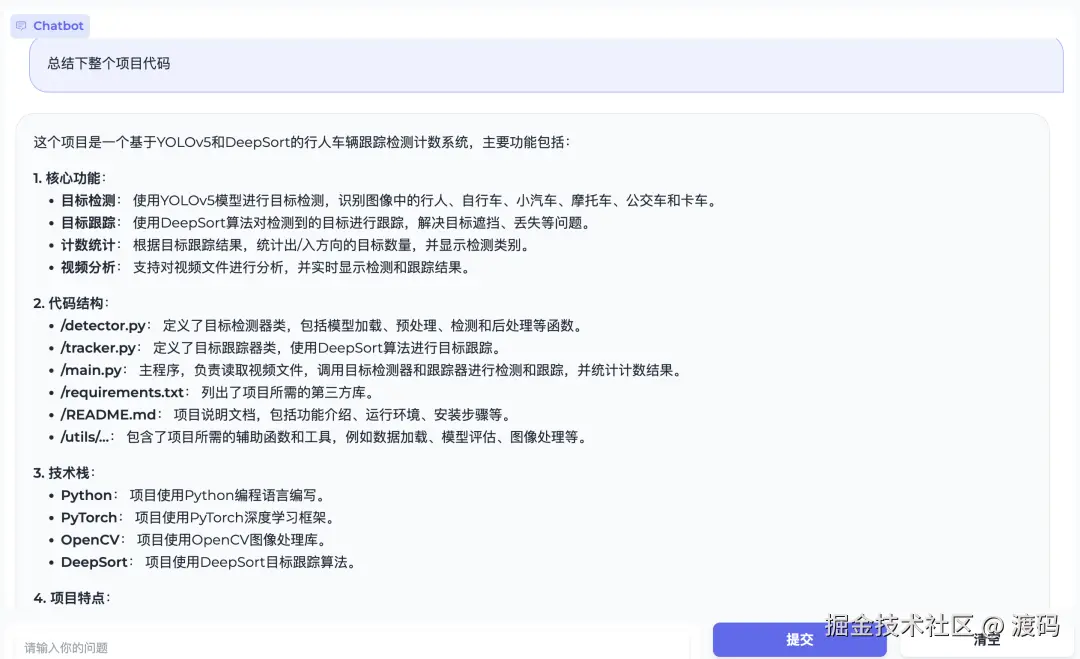Viewport: 1080px width, 659px height.
Task: Click the heading 3. 技术栈
Action: pos(64,473)
